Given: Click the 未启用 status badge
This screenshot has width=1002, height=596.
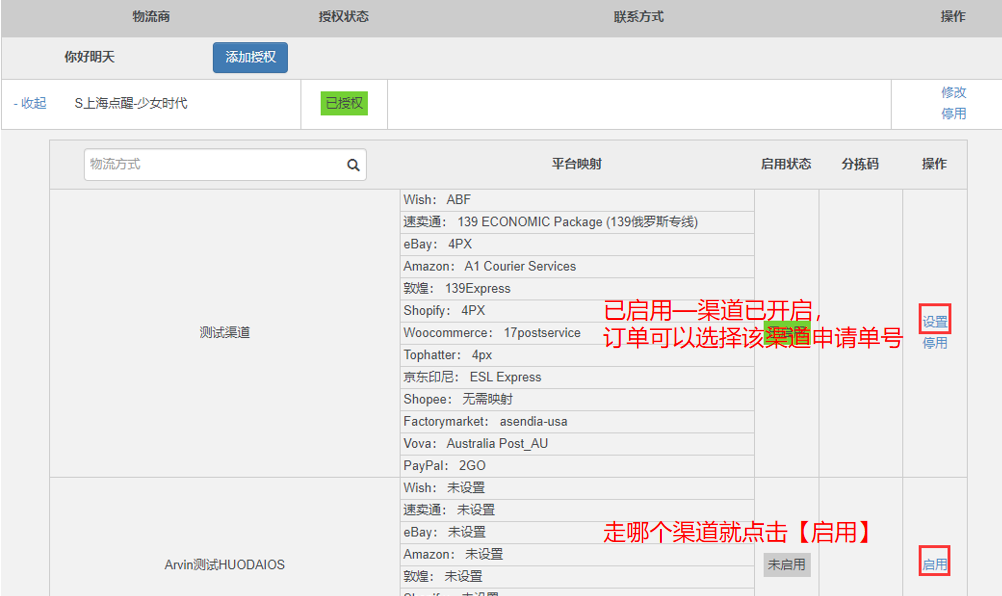Looking at the screenshot, I should (x=787, y=565).
